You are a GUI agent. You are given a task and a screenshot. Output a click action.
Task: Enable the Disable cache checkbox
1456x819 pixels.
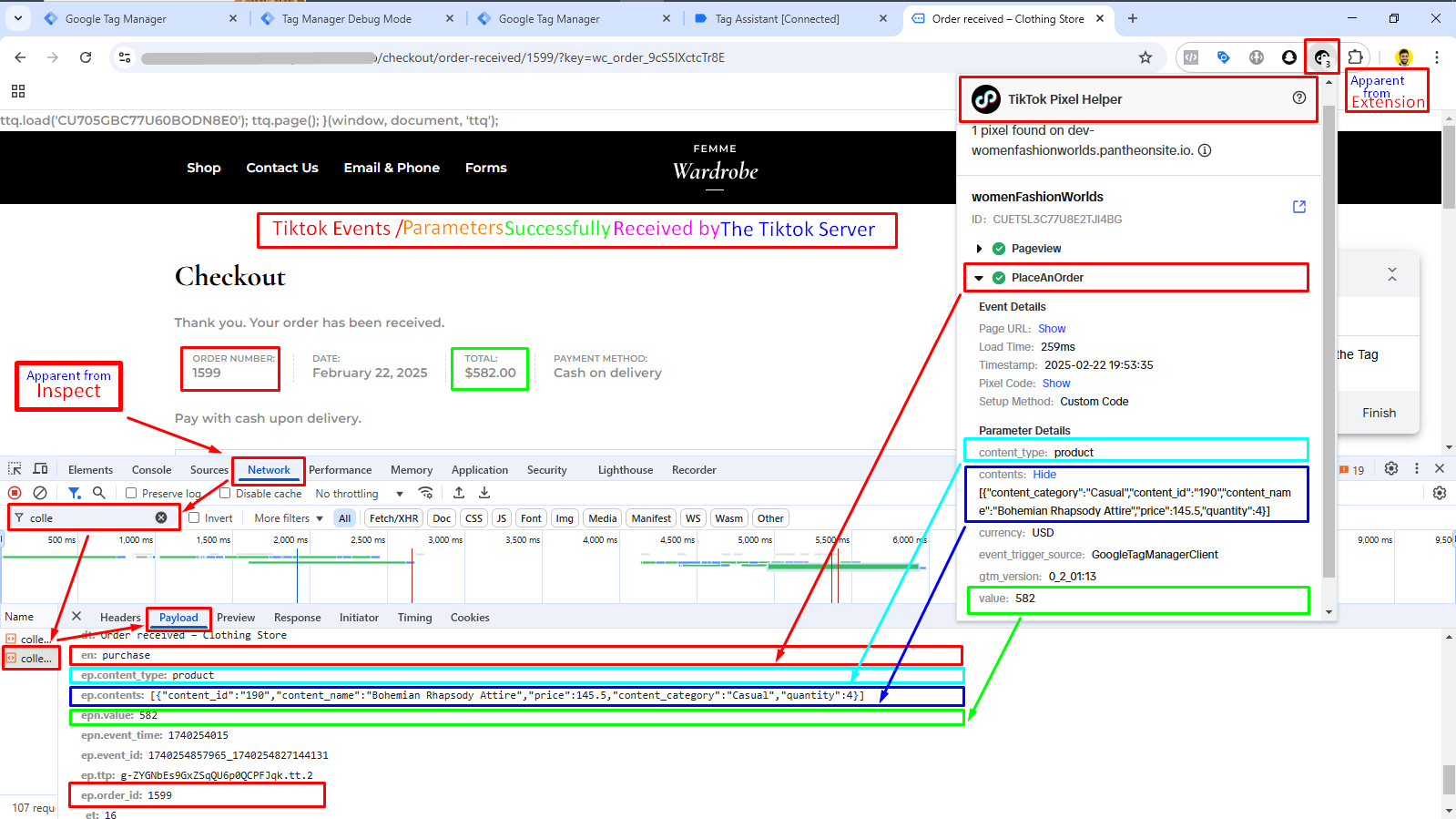(225, 493)
